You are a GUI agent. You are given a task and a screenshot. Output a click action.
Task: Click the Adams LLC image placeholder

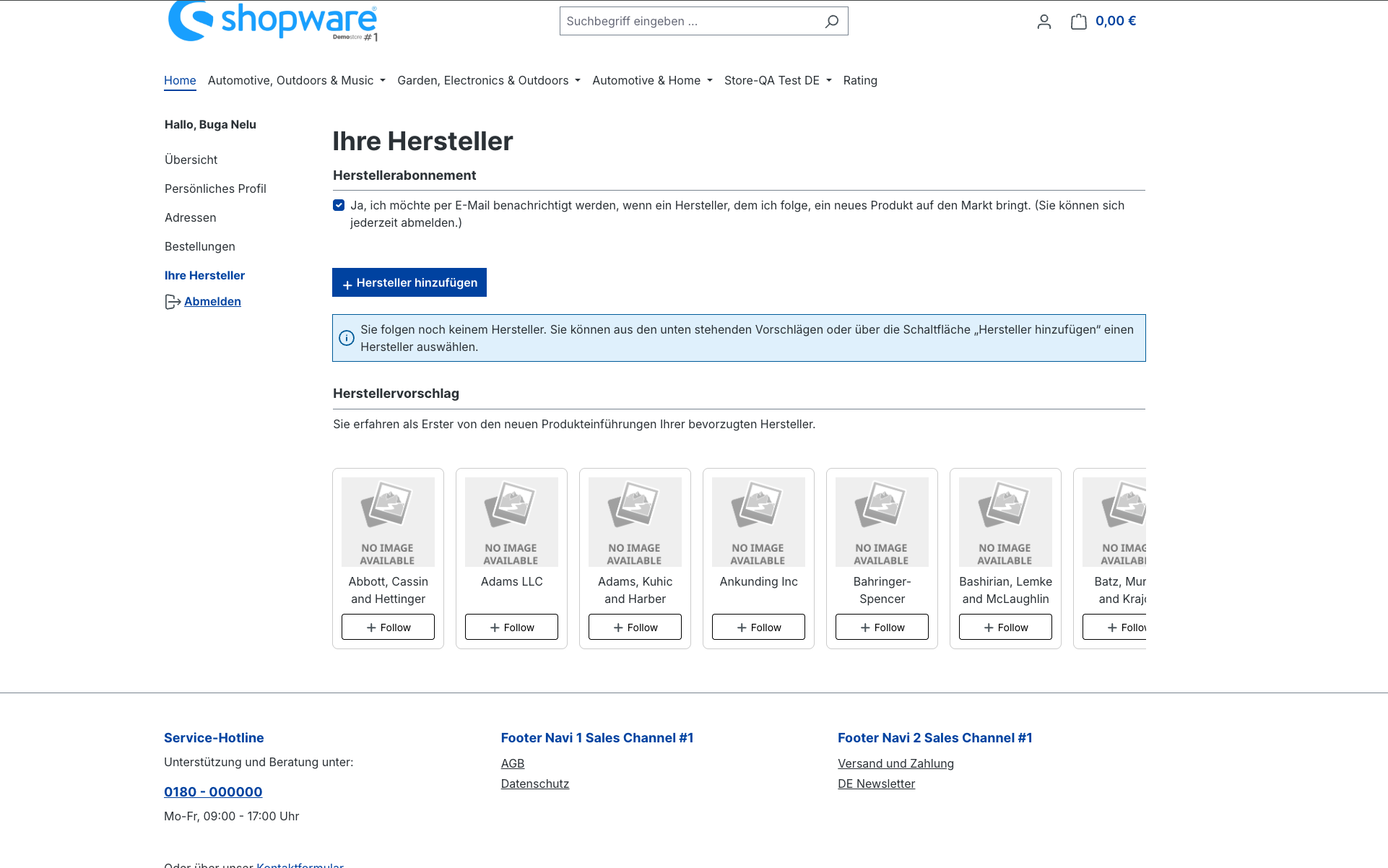(x=511, y=521)
